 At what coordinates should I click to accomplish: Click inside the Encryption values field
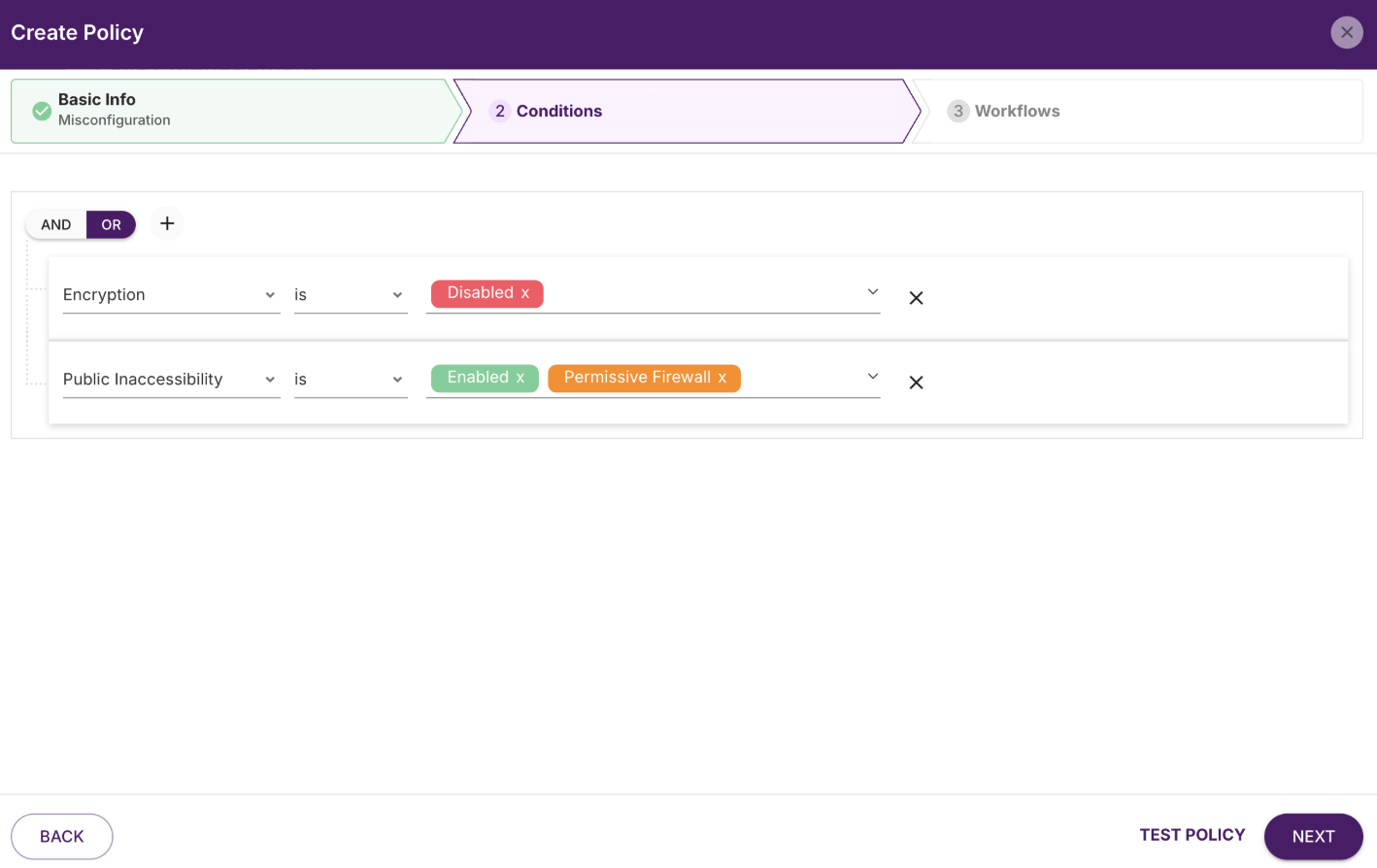[653, 295]
